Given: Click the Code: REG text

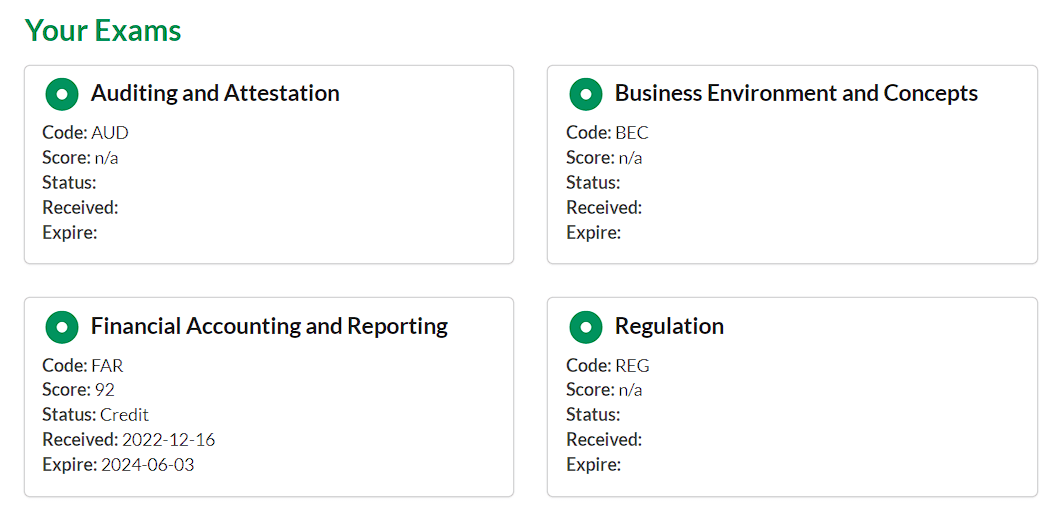Looking at the screenshot, I should pyautogui.click(x=608, y=365).
